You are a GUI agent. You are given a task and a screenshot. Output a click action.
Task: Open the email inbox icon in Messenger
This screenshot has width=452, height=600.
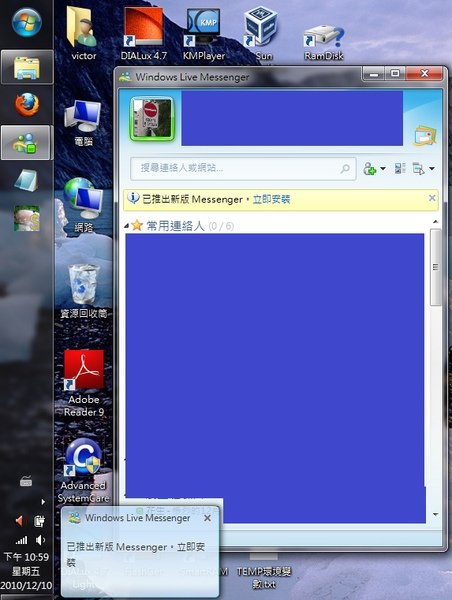(x=426, y=135)
